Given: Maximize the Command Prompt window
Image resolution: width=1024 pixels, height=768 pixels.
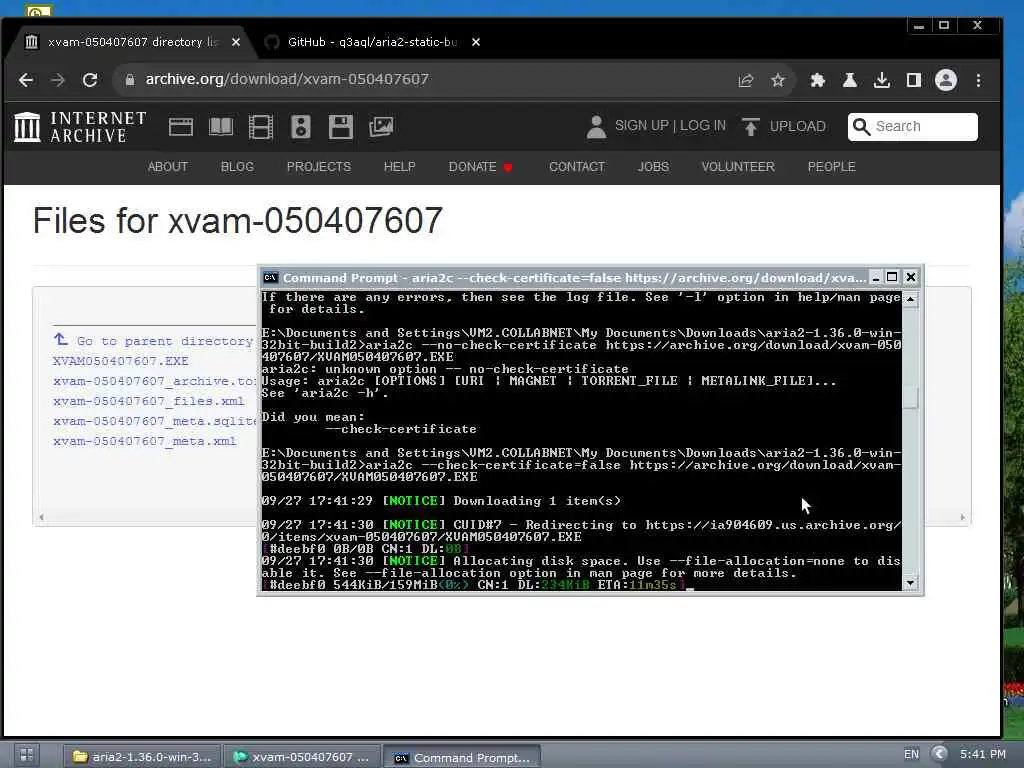Looking at the screenshot, I should coord(892,278).
